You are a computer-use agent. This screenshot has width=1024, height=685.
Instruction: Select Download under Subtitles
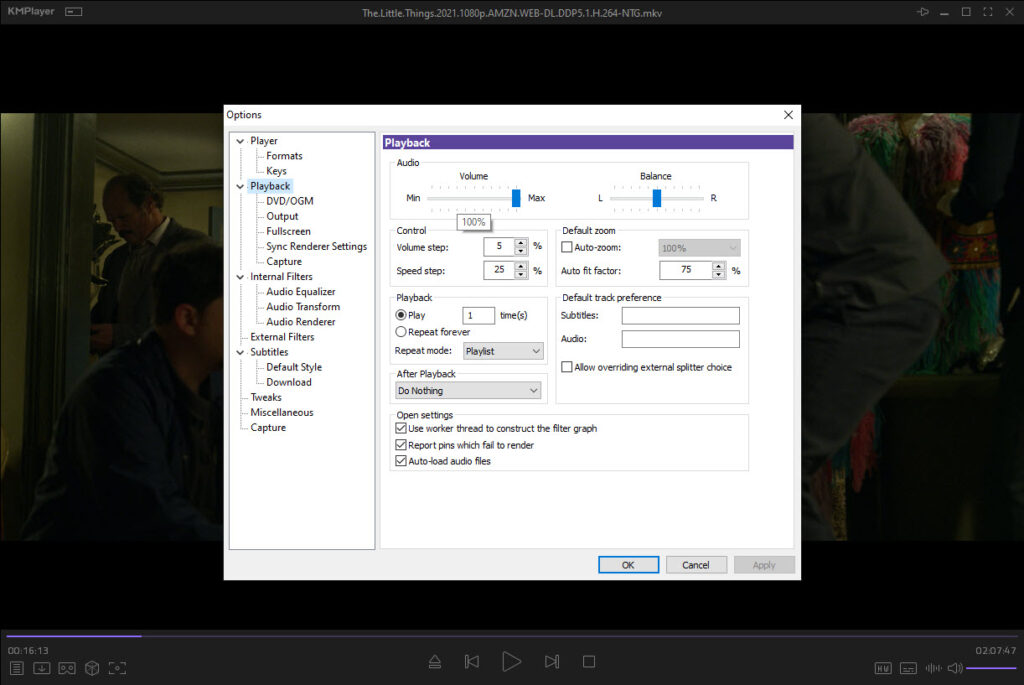(x=289, y=382)
